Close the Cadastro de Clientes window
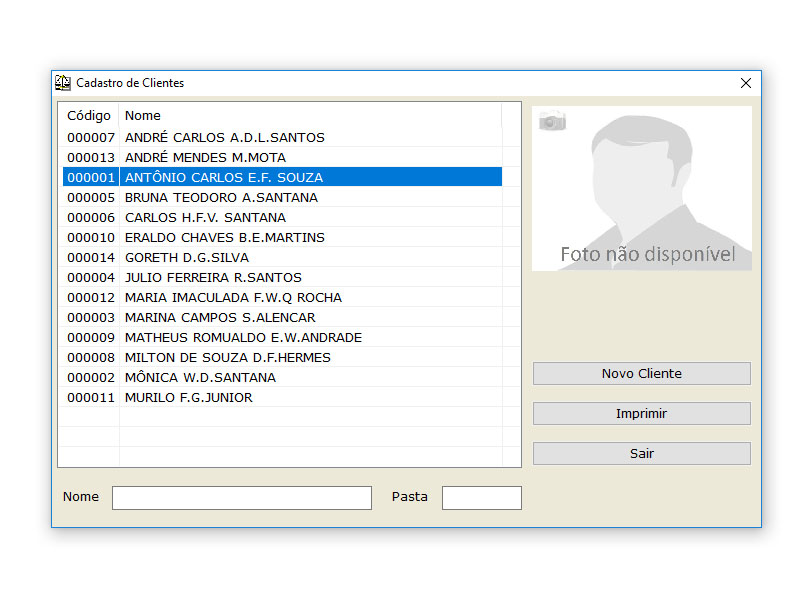Screen dimensions: 800x600 (745, 83)
